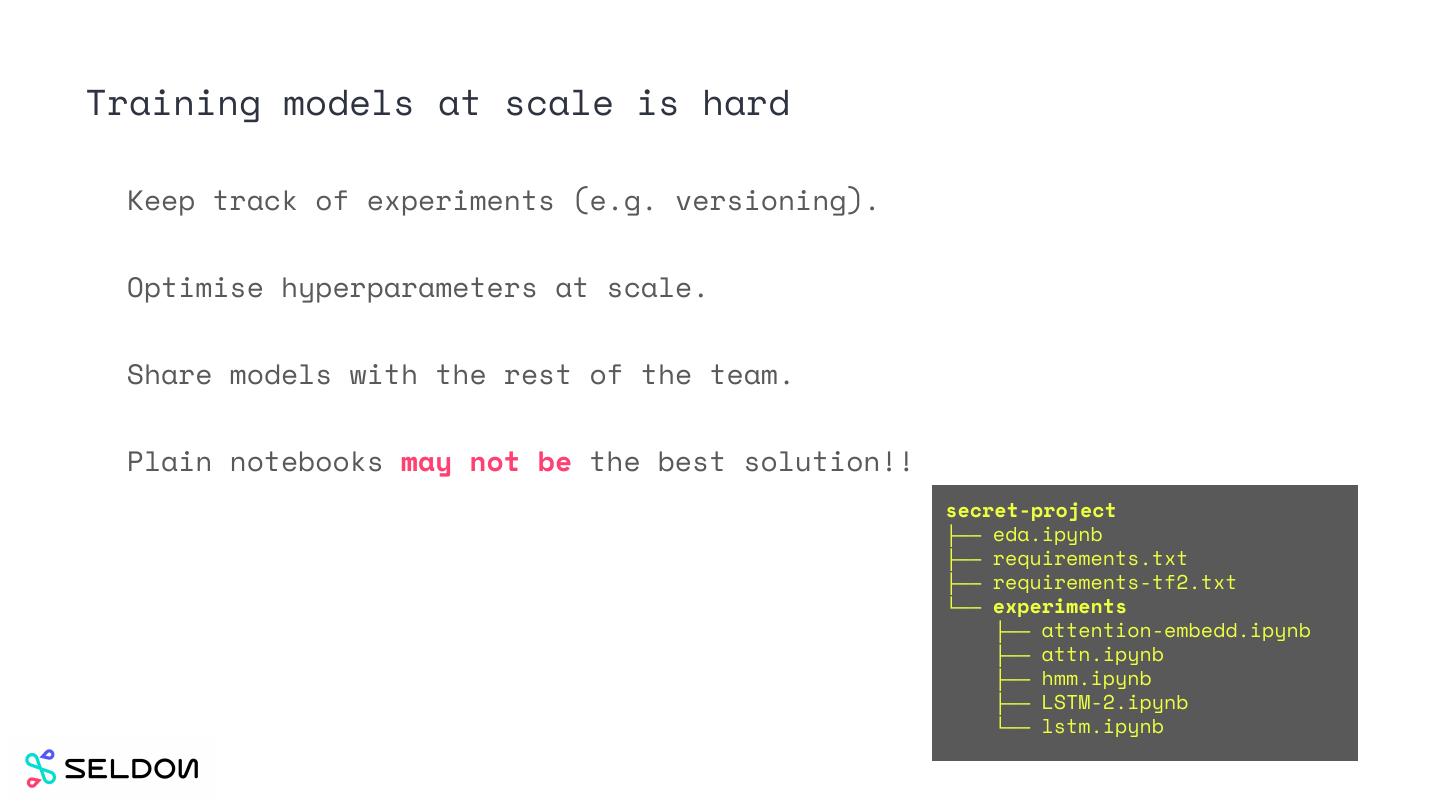This screenshot has height=810, width=1440.
Task: Select the secret-project root folder
Action: pos(1030,510)
